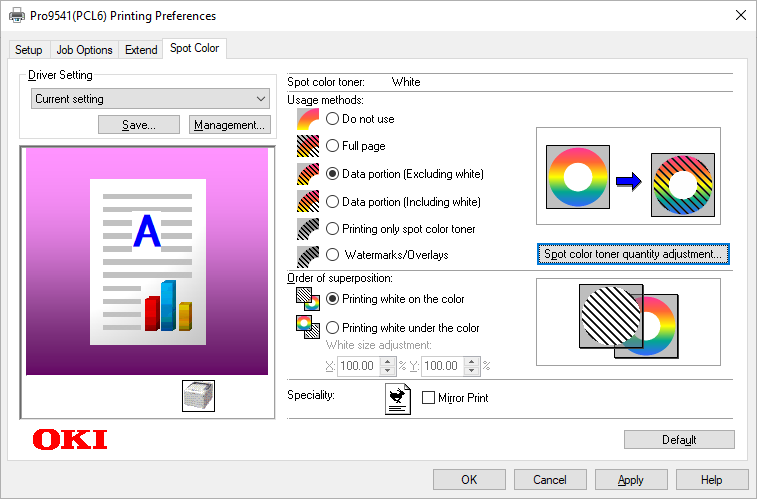Click the Mirror Print speciality icon

(x=398, y=399)
